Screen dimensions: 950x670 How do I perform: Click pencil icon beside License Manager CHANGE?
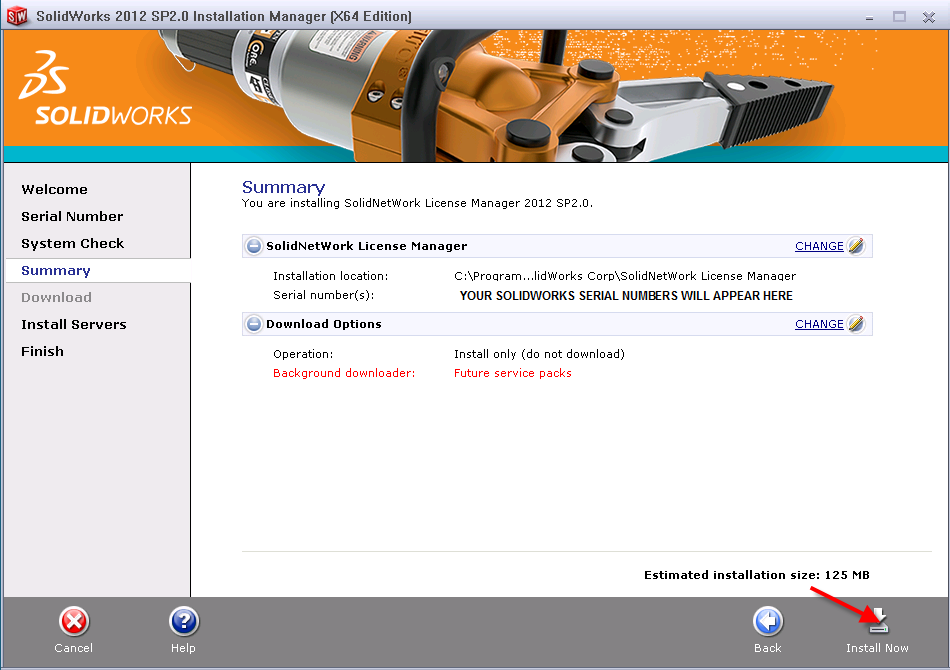[x=856, y=246]
